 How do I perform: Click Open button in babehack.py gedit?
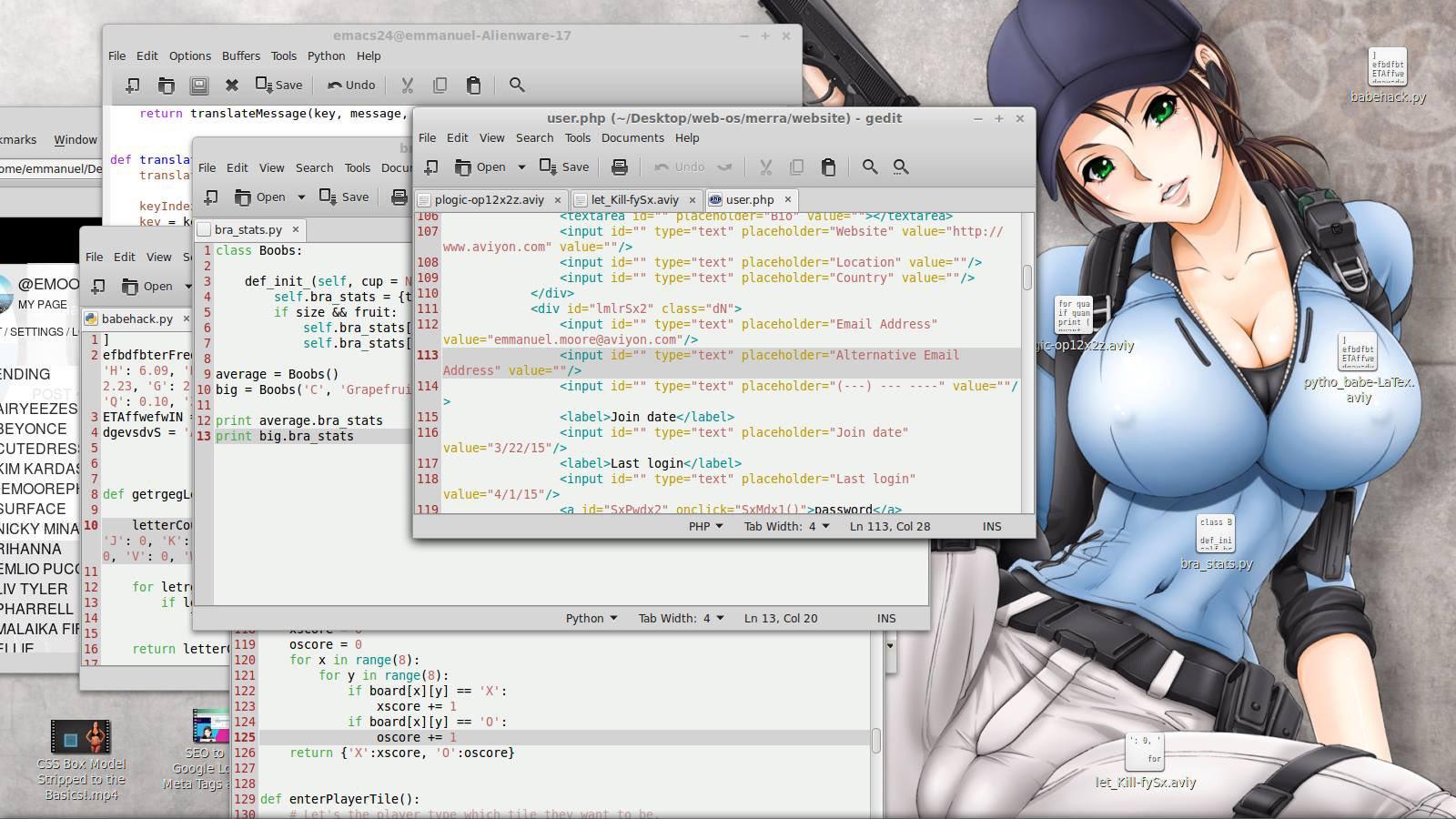point(147,287)
